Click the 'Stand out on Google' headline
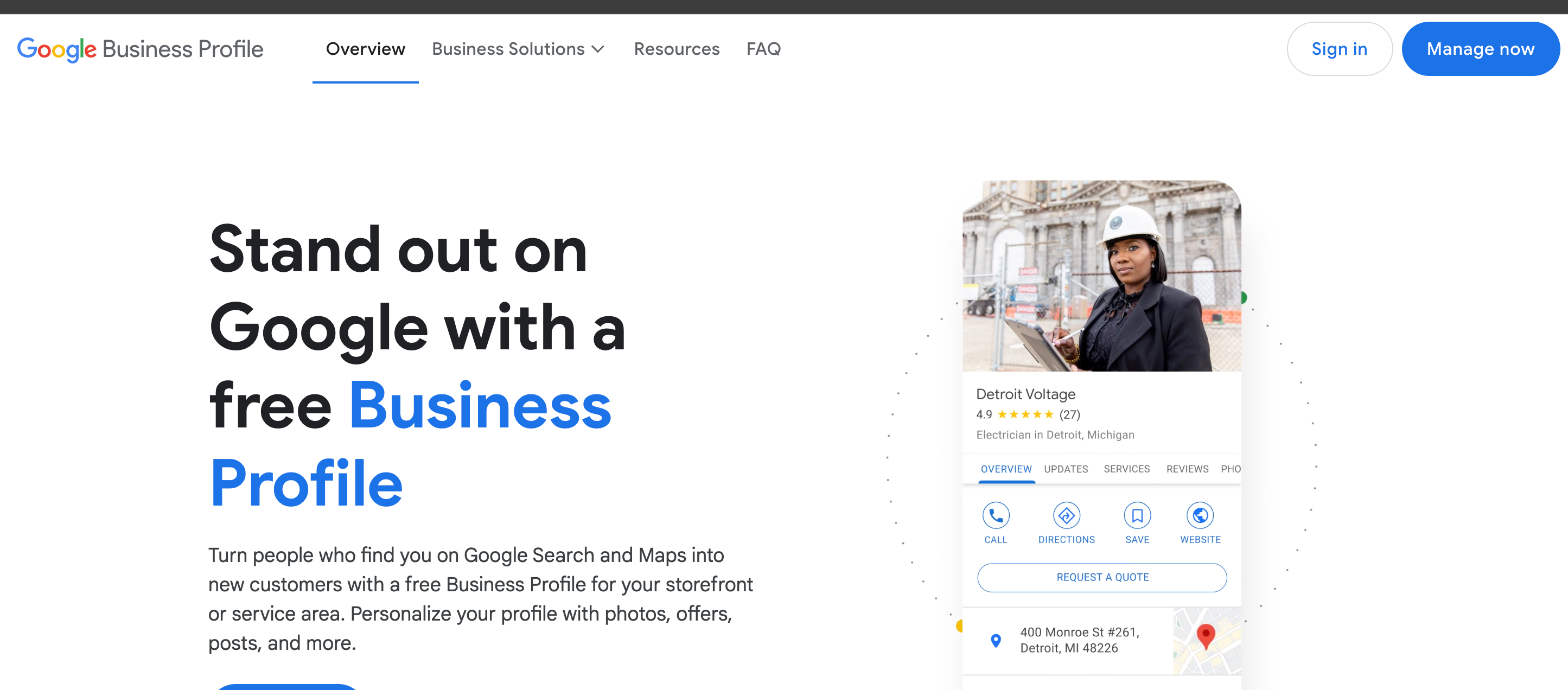Screen dimensions: 1568x690 click(418, 366)
